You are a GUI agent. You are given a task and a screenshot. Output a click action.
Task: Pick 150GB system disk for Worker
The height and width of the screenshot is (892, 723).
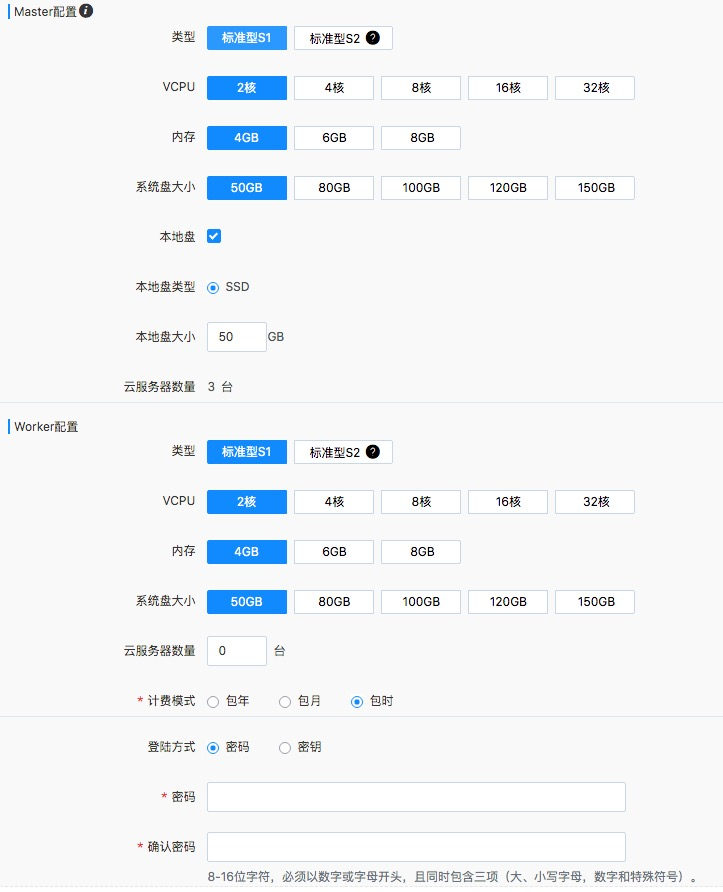tap(595, 602)
